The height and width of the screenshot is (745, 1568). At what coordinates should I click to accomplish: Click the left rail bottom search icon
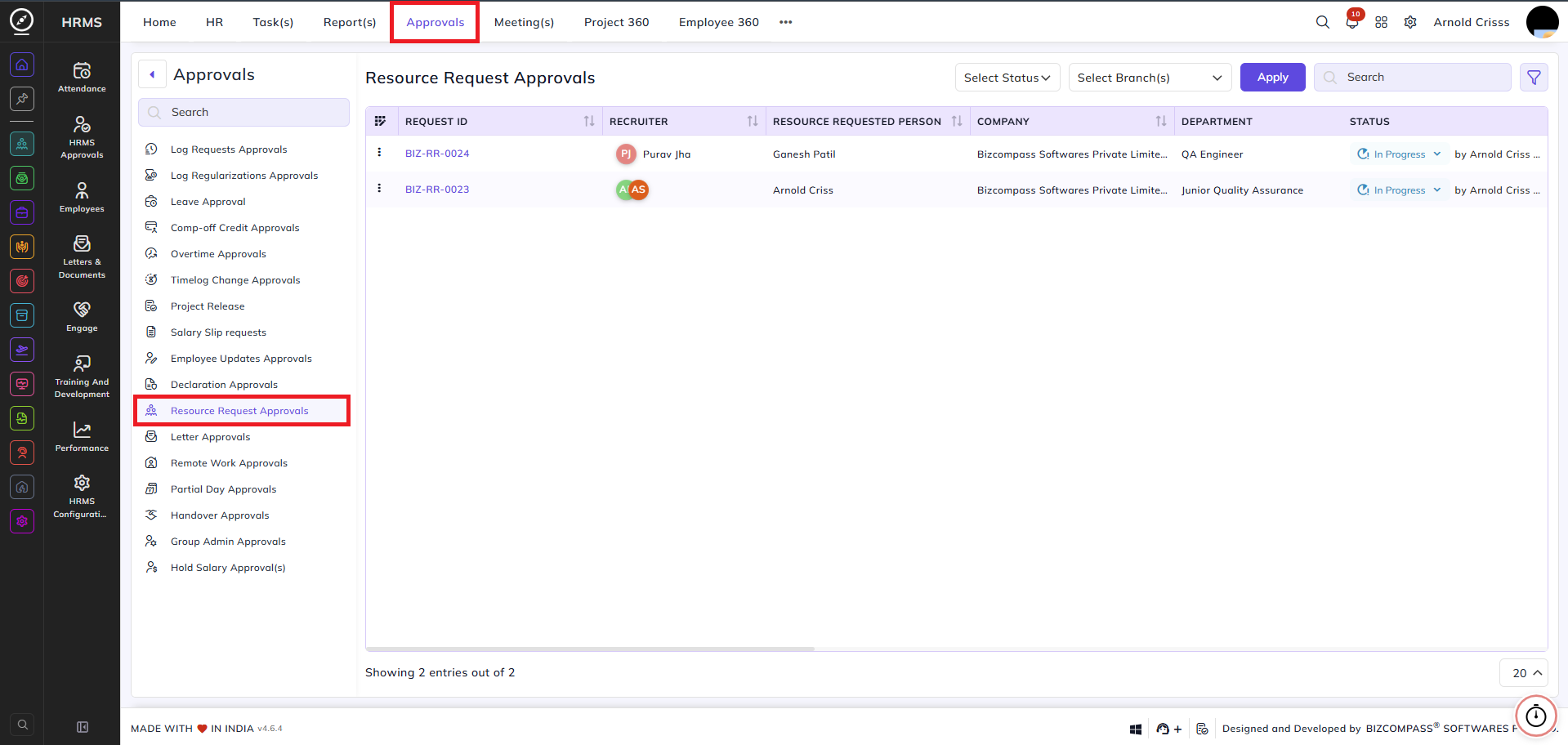[x=23, y=724]
